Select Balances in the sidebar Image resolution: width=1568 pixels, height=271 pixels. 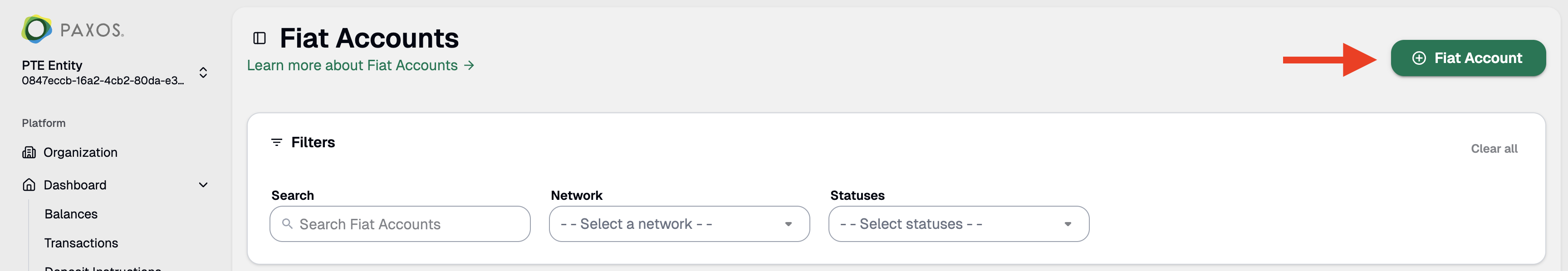[71, 214]
